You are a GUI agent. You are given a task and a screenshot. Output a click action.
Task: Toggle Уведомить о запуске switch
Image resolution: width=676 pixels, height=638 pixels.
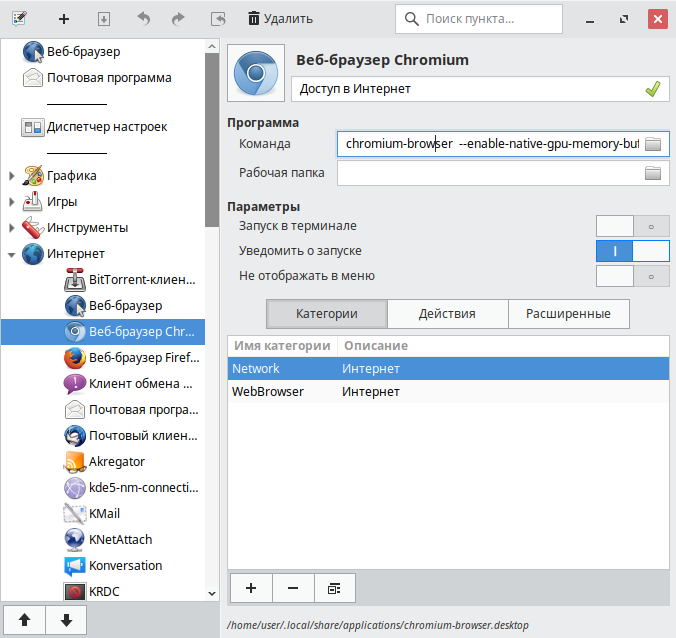pyautogui.click(x=632, y=251)
